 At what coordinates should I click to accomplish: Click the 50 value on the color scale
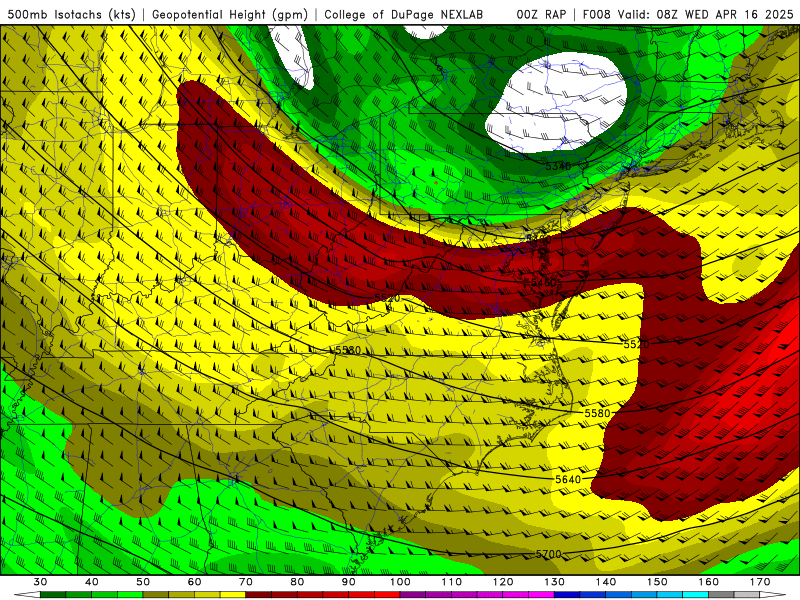tap(143, 582)
